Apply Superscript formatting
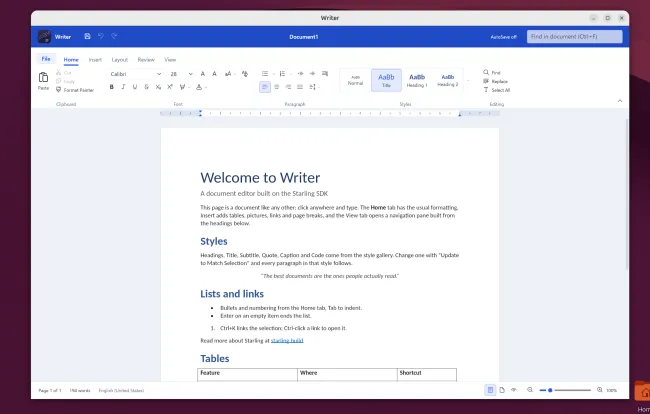Image resolution: width=650 pixels, height=414 pixels. 170,87
